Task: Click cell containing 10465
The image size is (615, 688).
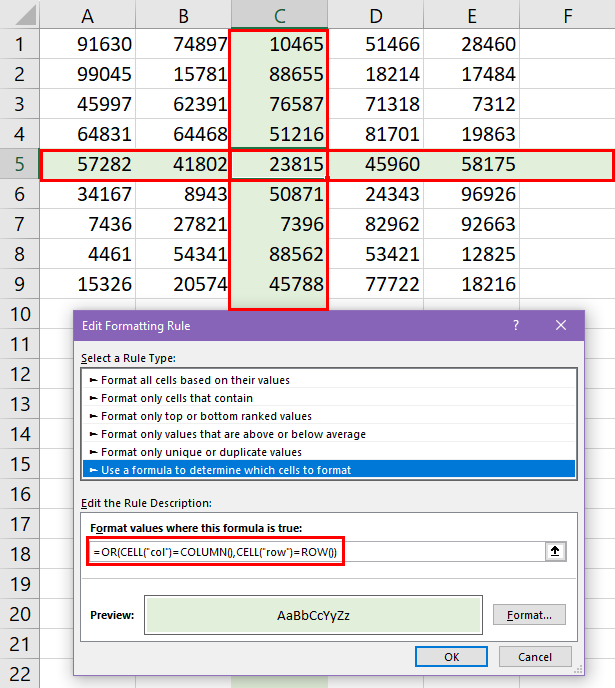Action: (279, 44)
